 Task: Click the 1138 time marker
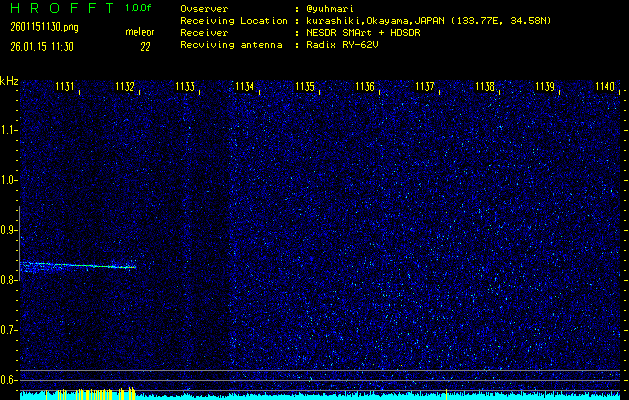485,87
